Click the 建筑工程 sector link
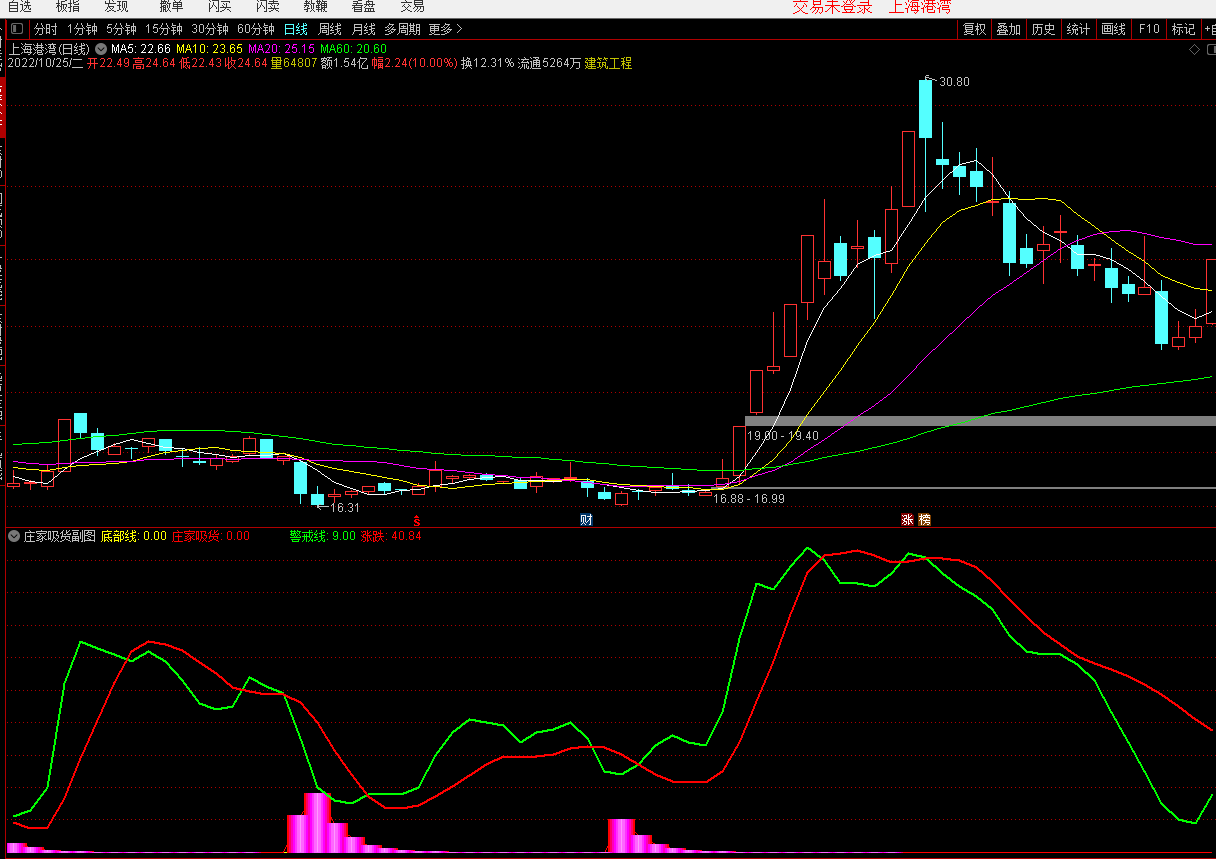 (x=608, y=63)
